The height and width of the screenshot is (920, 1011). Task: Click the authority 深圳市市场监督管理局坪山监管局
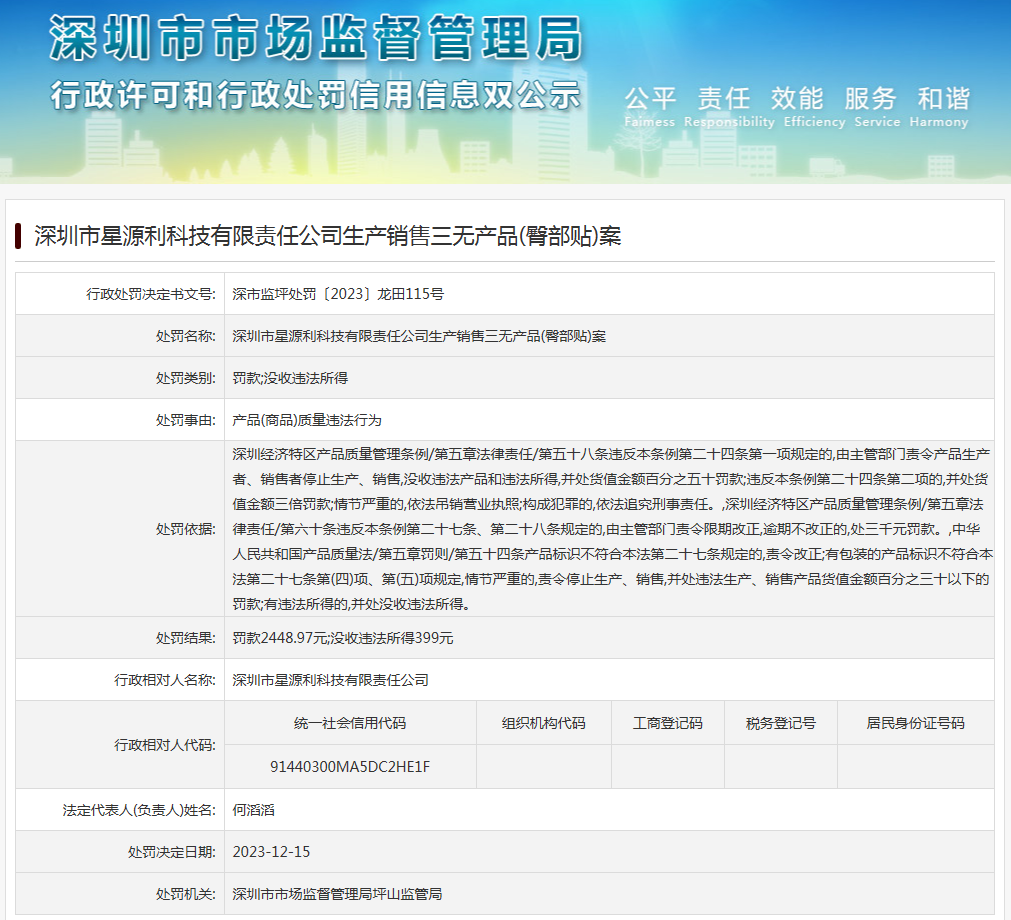tap(337, 894)
